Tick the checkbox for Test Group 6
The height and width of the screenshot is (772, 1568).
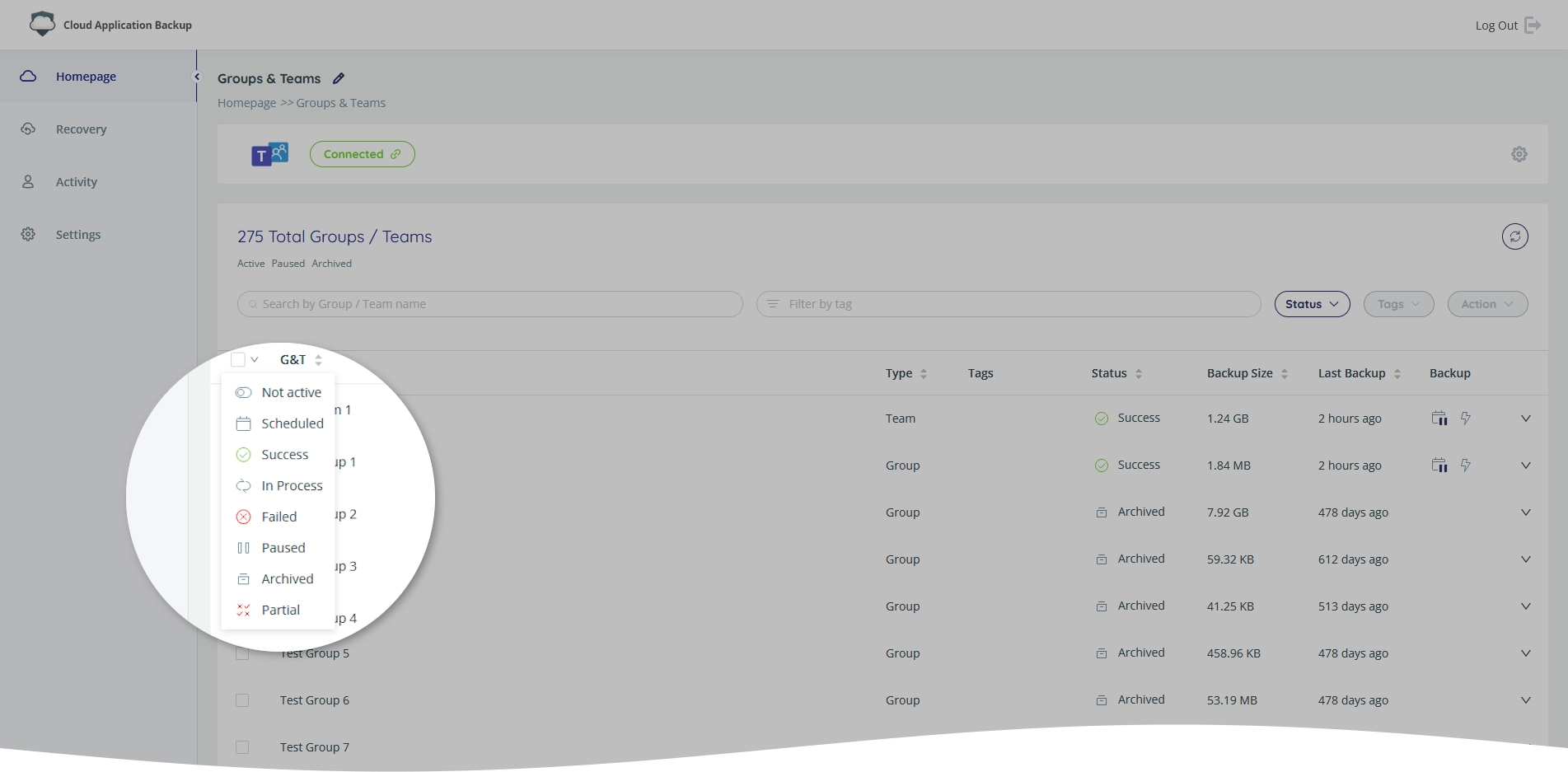[242, 700]
